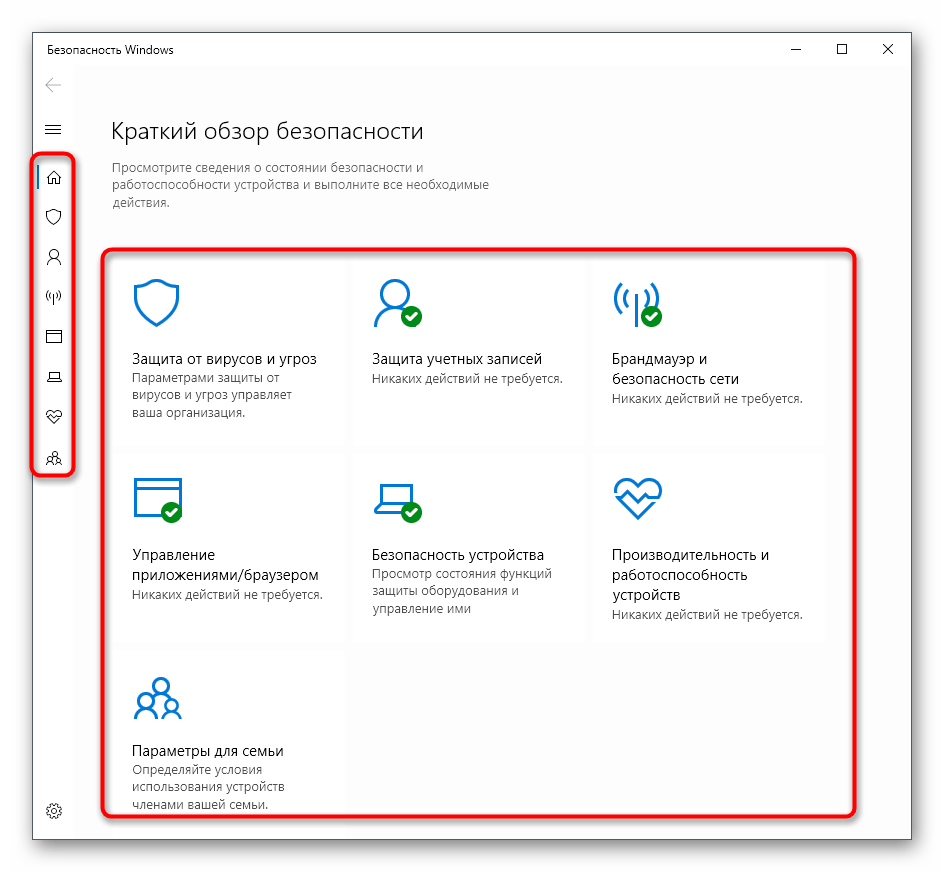
Task: Maximize the Windows Security window
Action: [x=842, y=49]
